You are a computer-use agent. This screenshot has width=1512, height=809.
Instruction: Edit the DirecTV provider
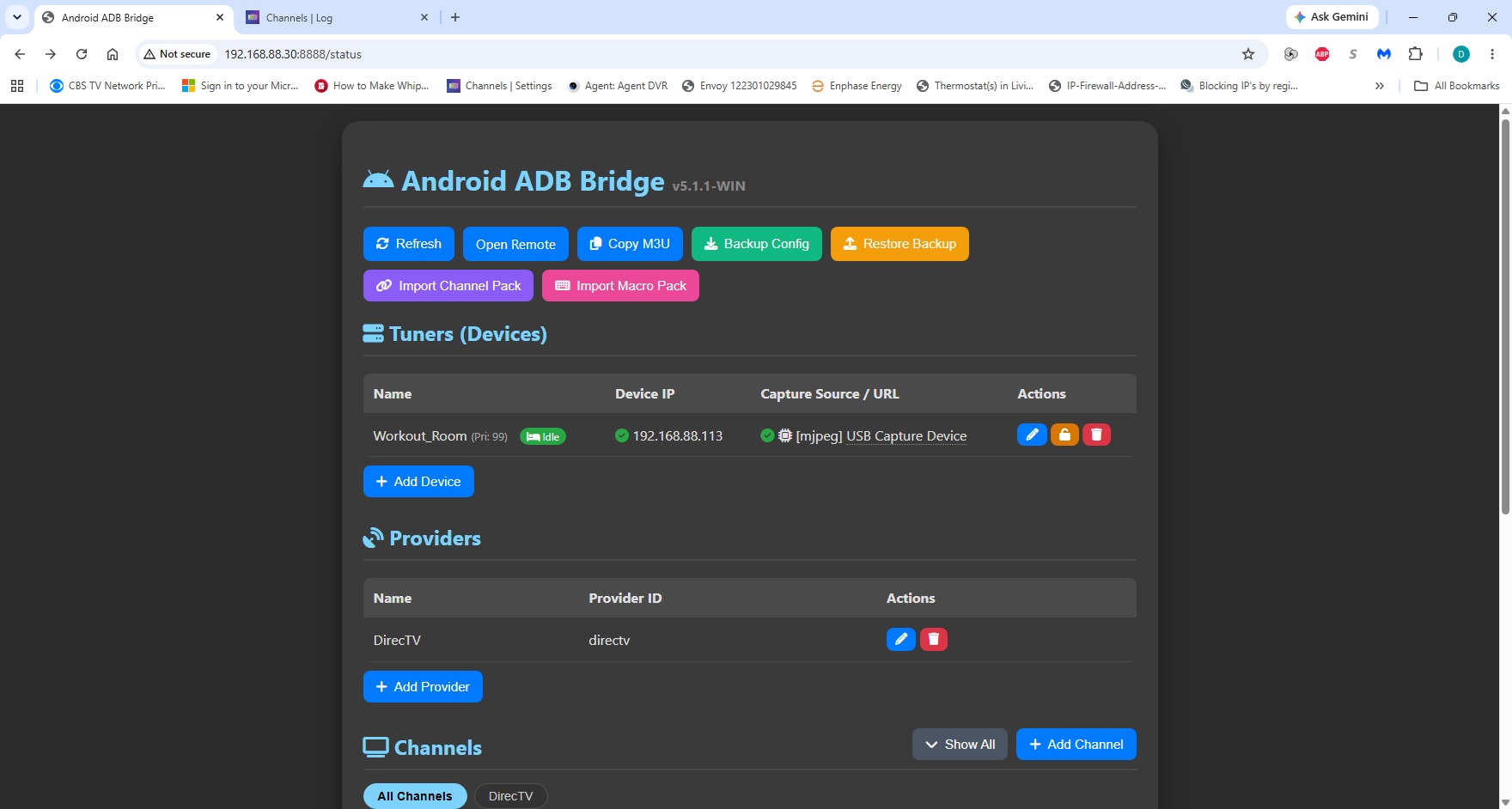(900, 639)
